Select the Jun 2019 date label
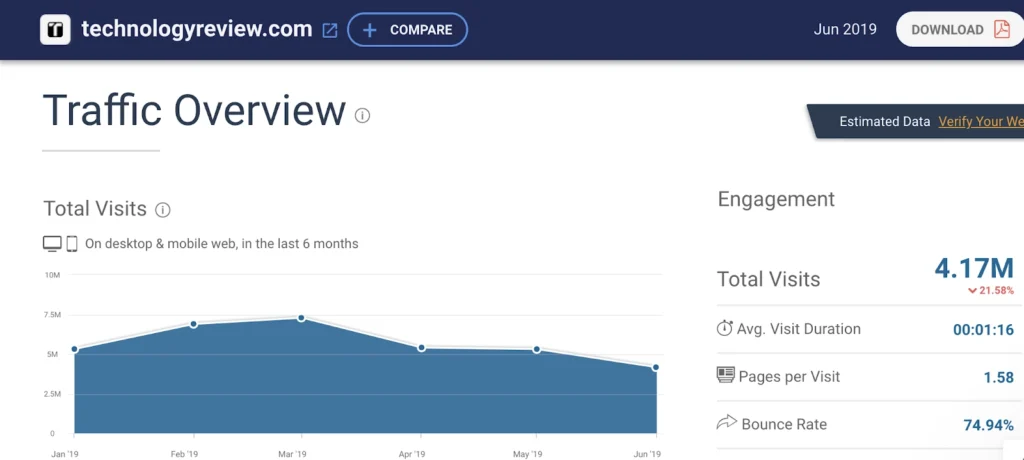The height and width of the screenshot is (460, 1024). [x=845, y=29]
